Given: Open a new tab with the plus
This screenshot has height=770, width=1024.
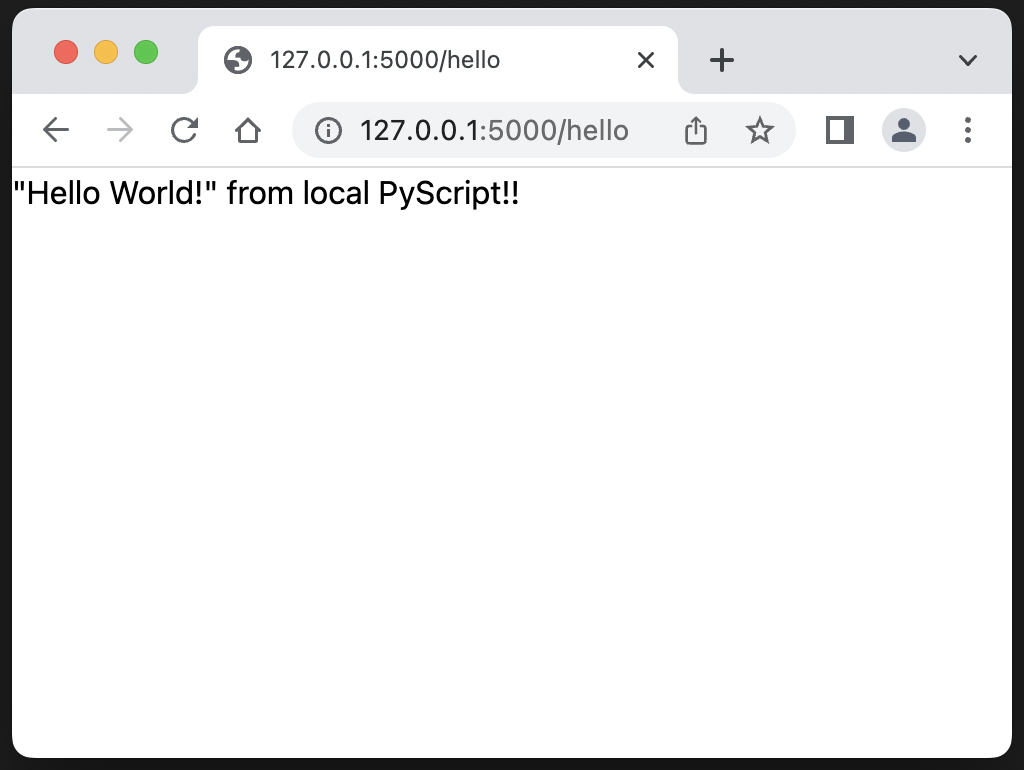Looking at the screenshot, I should (x=720, y=60).
